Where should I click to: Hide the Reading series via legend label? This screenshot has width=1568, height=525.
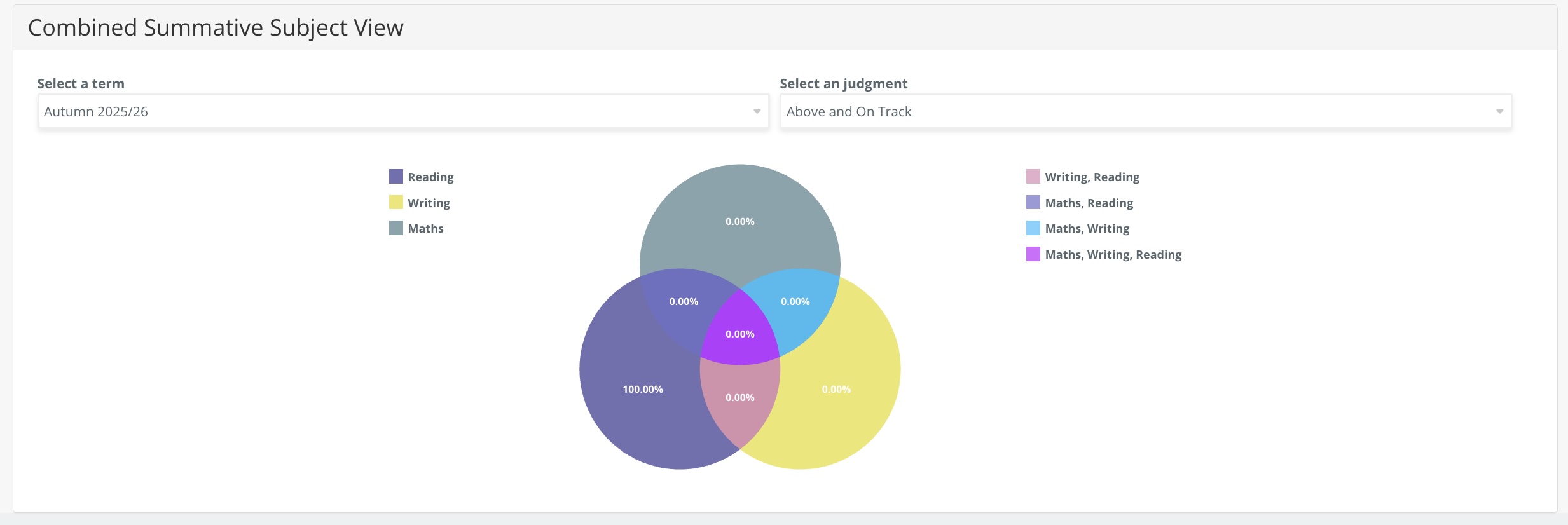[x=430, y=177]
